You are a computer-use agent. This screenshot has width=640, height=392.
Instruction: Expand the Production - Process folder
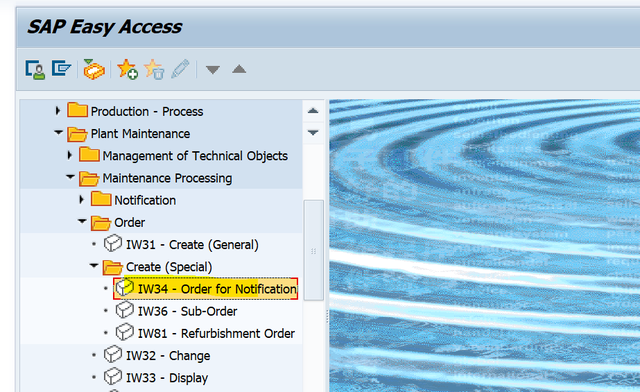tap(58, 111)
